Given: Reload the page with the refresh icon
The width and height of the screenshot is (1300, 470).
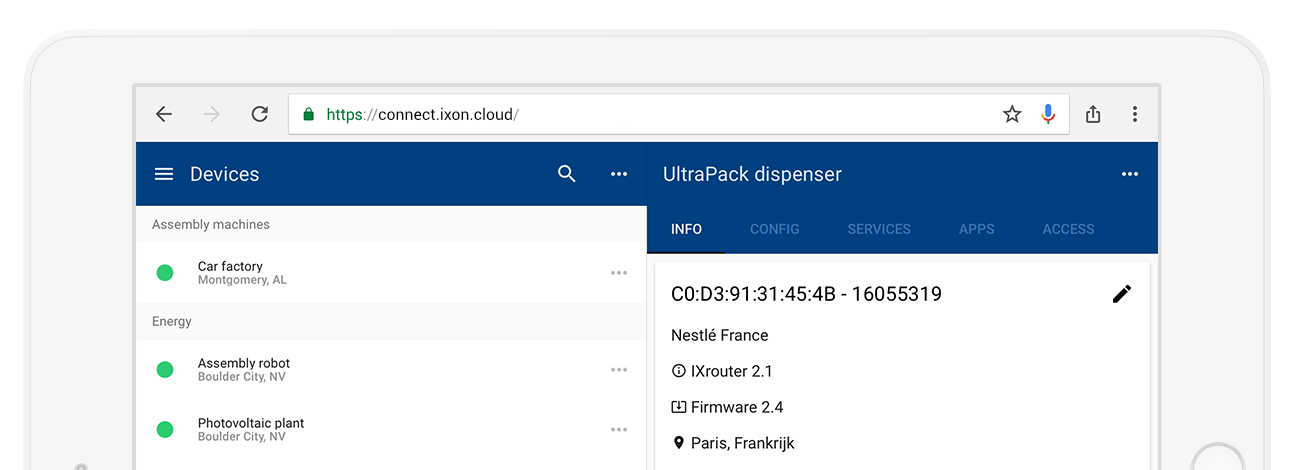Looking at the screenshot, I should pyautogui.click(x=260, y=114).
